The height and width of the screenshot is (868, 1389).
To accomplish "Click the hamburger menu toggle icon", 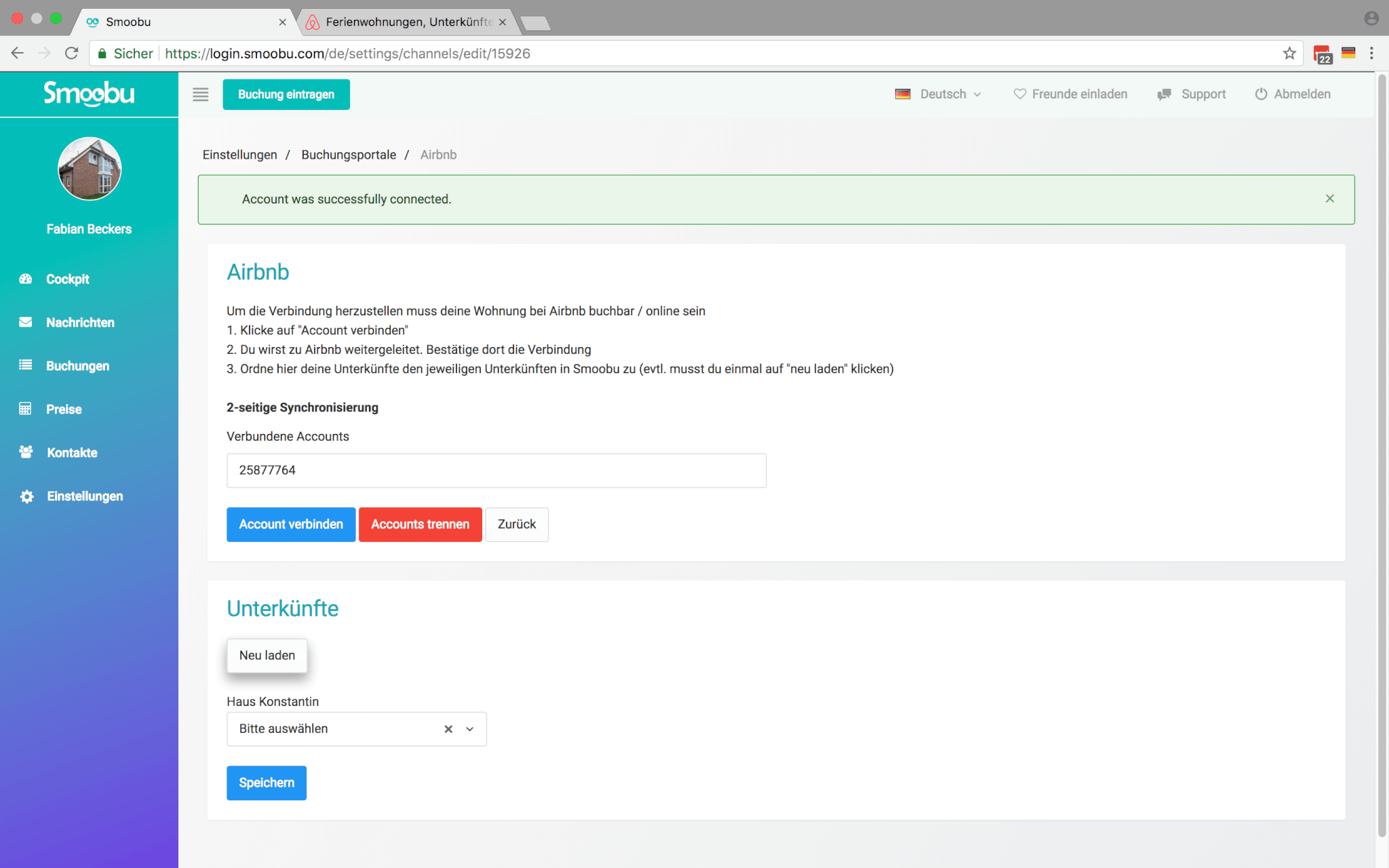I will pos(200,94).
